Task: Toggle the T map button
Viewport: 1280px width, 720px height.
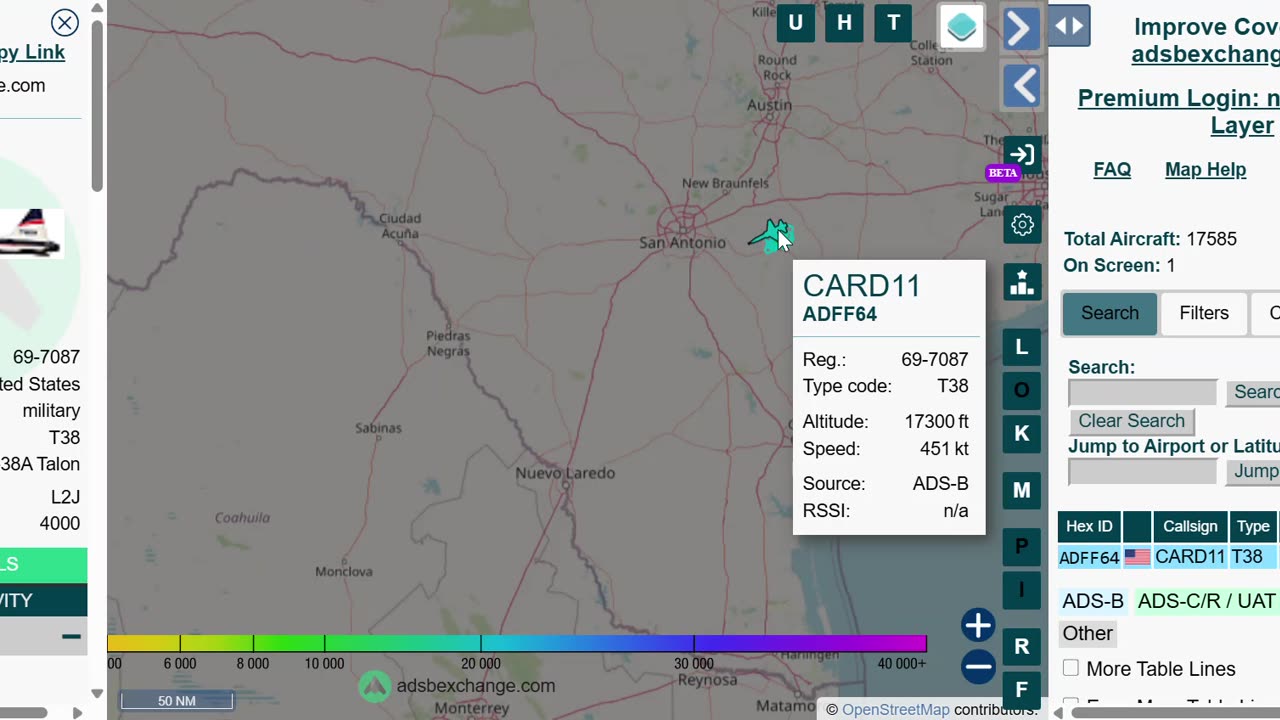Action: [894, 23]
